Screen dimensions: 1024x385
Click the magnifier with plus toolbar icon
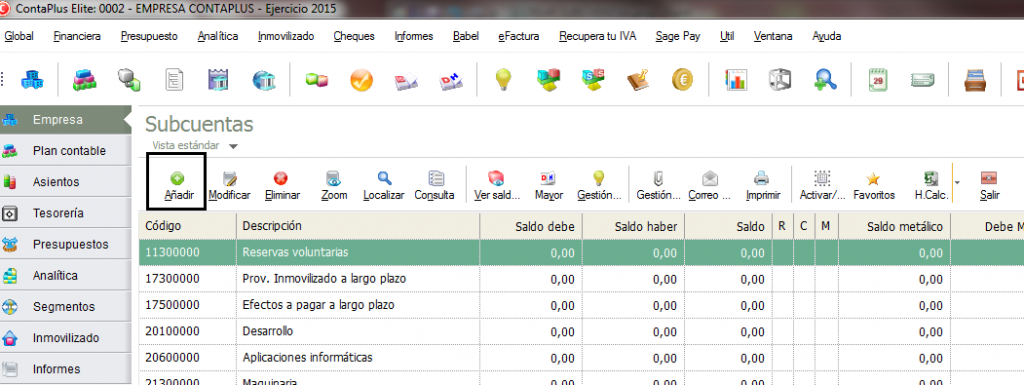coord(825,80)
